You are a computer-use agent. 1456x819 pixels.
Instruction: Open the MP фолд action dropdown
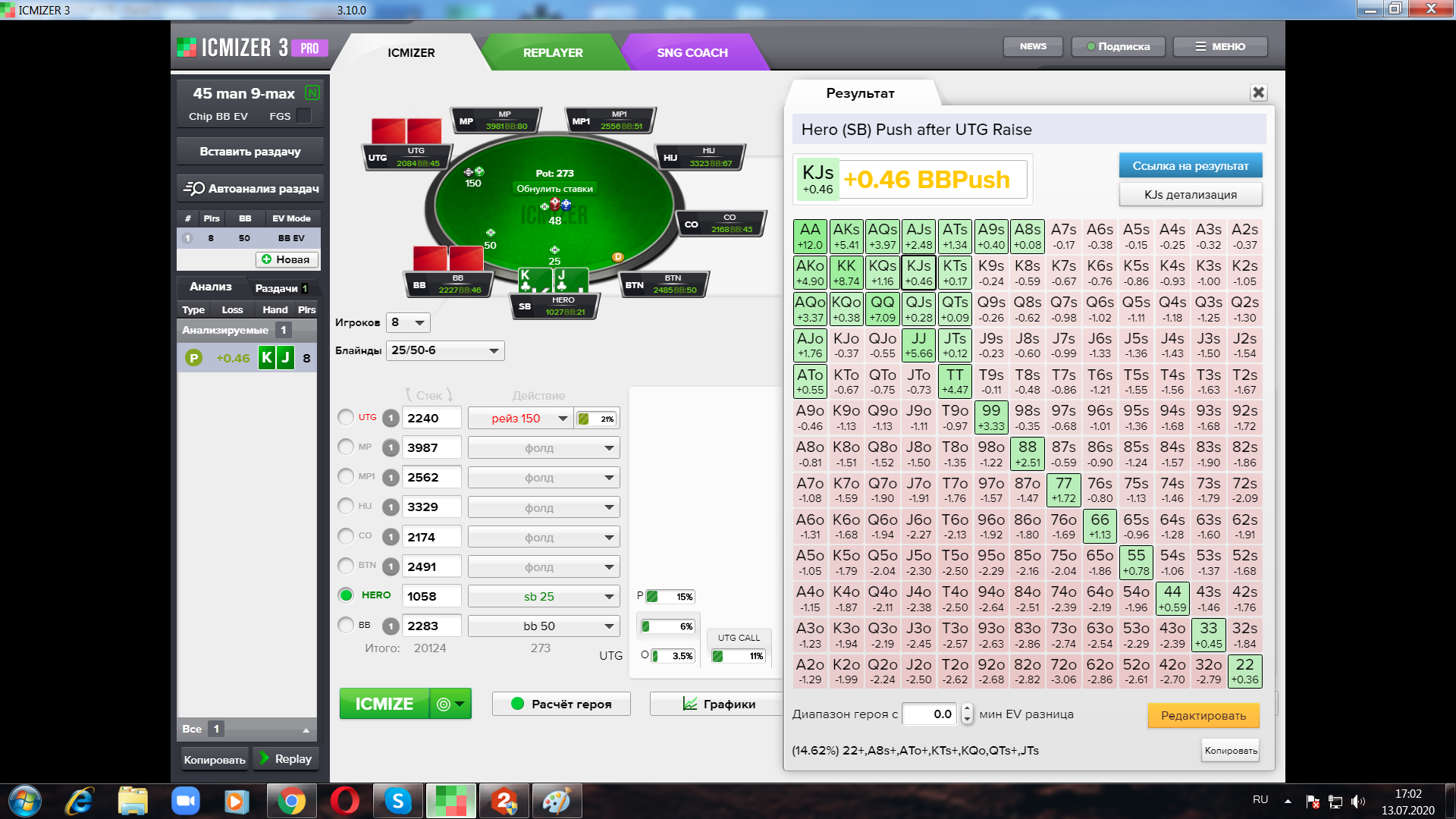click(544, 448)
